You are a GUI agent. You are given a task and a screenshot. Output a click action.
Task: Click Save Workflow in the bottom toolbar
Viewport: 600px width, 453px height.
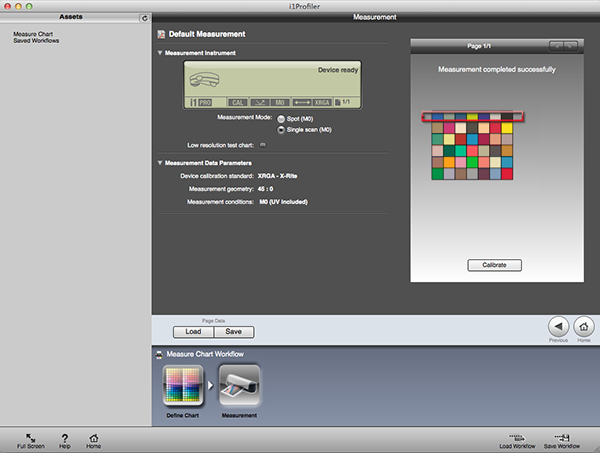tap(562, 441)
